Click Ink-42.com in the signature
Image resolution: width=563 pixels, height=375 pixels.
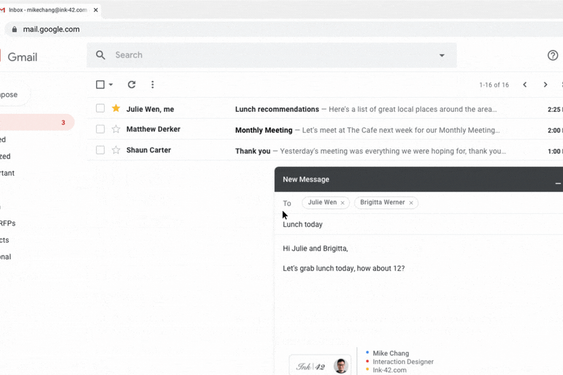point(390,370)
